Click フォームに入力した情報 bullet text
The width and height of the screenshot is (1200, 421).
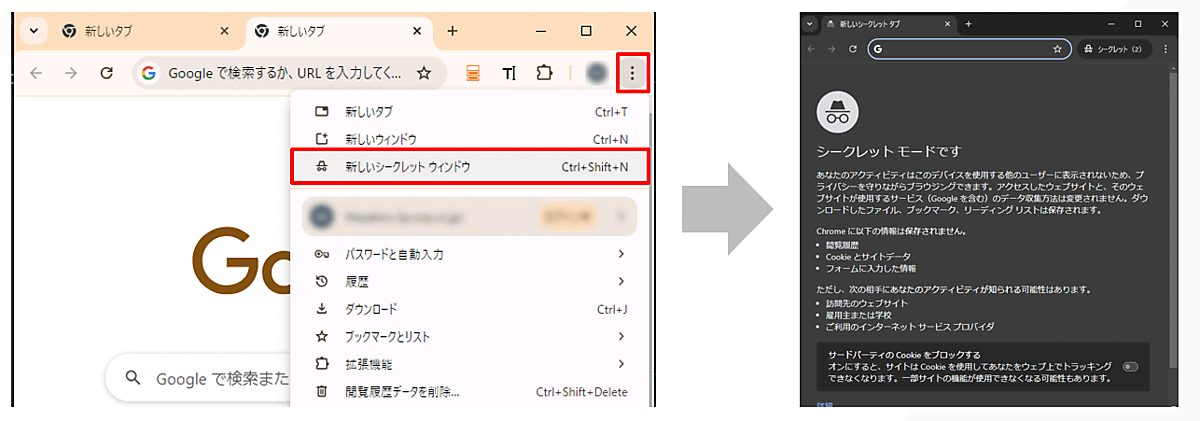[871, 268]
